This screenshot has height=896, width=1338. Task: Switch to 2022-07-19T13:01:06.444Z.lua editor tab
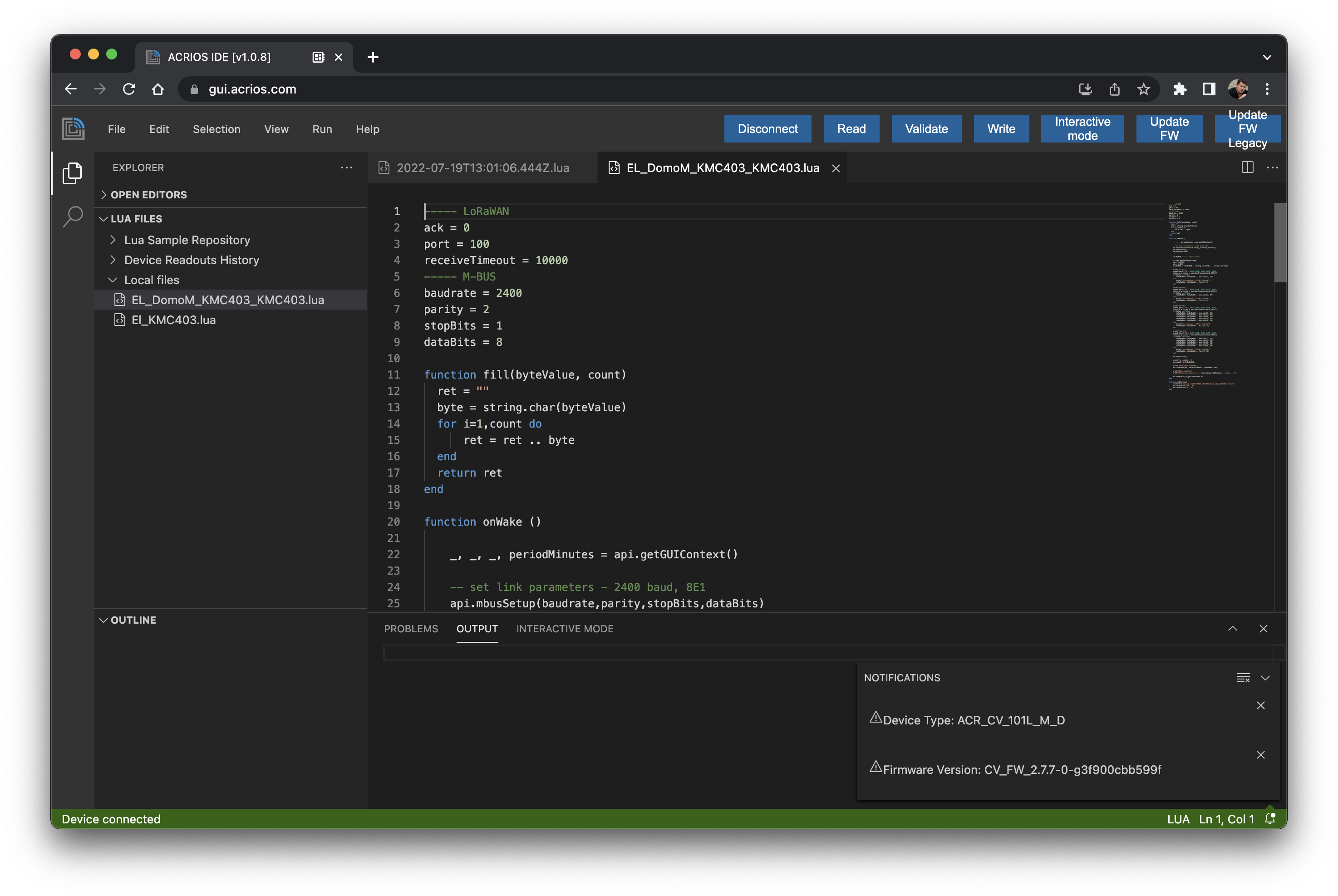pyautogui.click(x=482, y=168)
